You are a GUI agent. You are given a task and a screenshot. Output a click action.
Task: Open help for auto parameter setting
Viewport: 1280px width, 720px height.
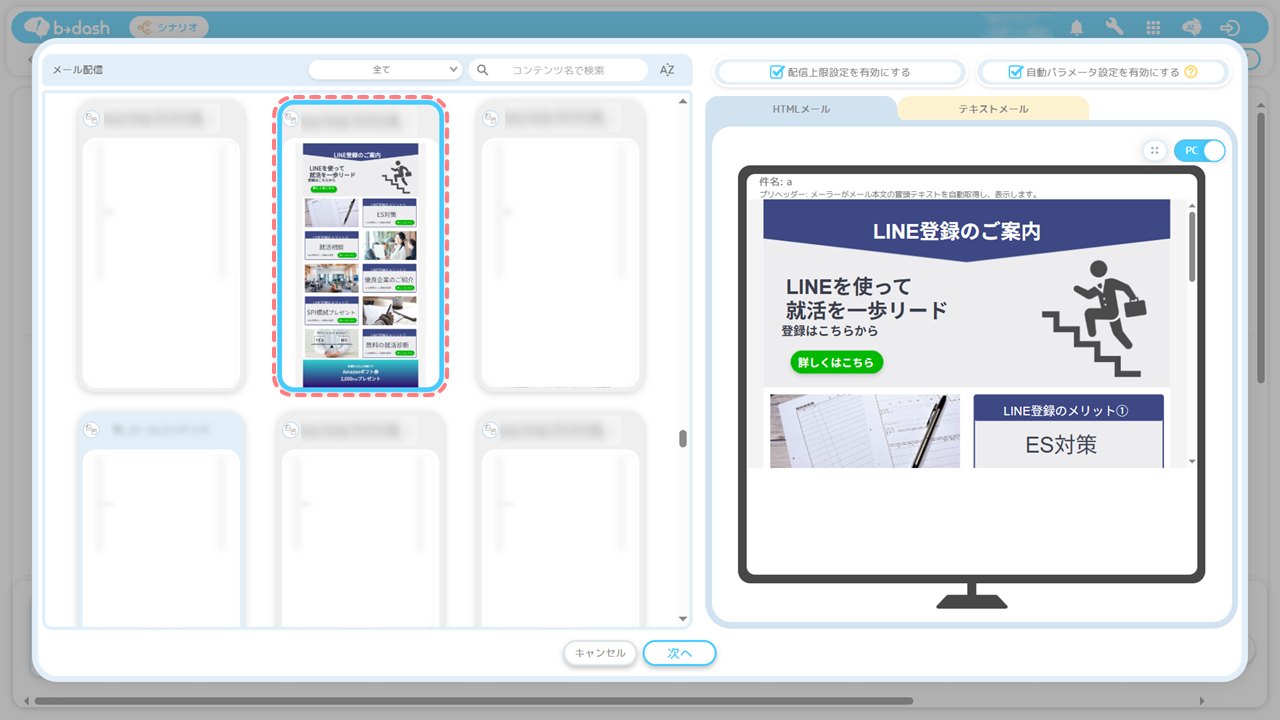pos(1191,72)
